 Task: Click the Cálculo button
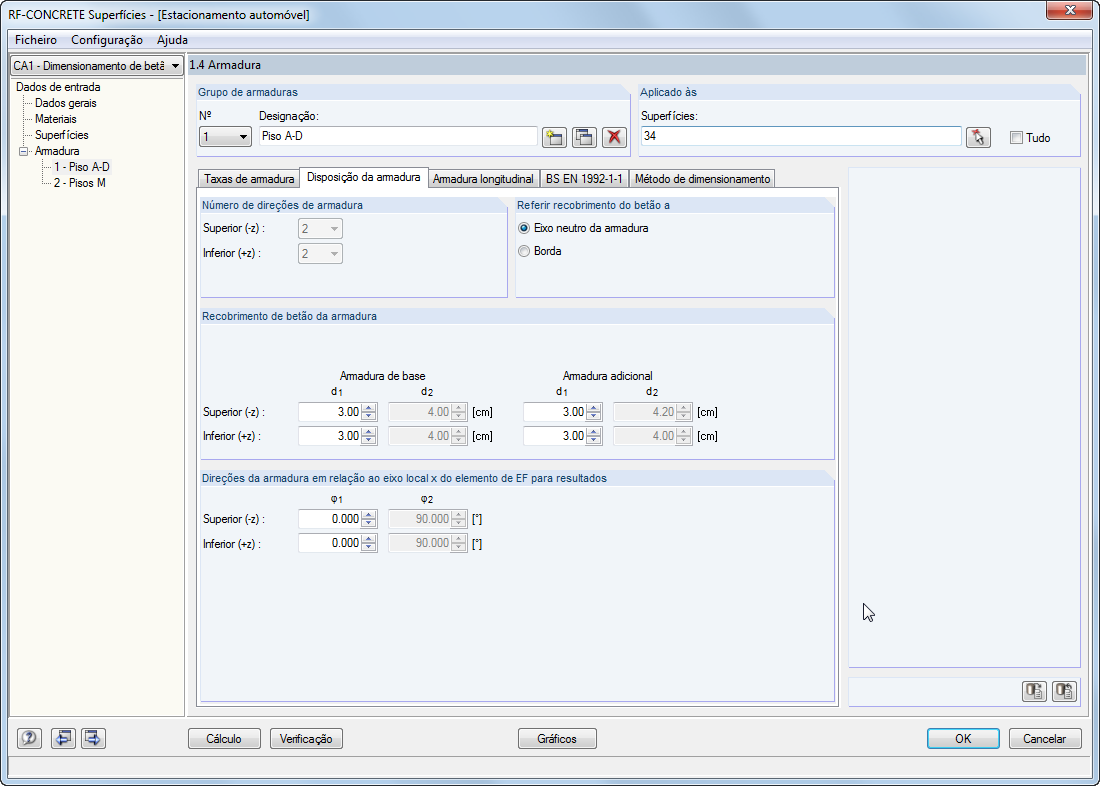coord(224,738)
